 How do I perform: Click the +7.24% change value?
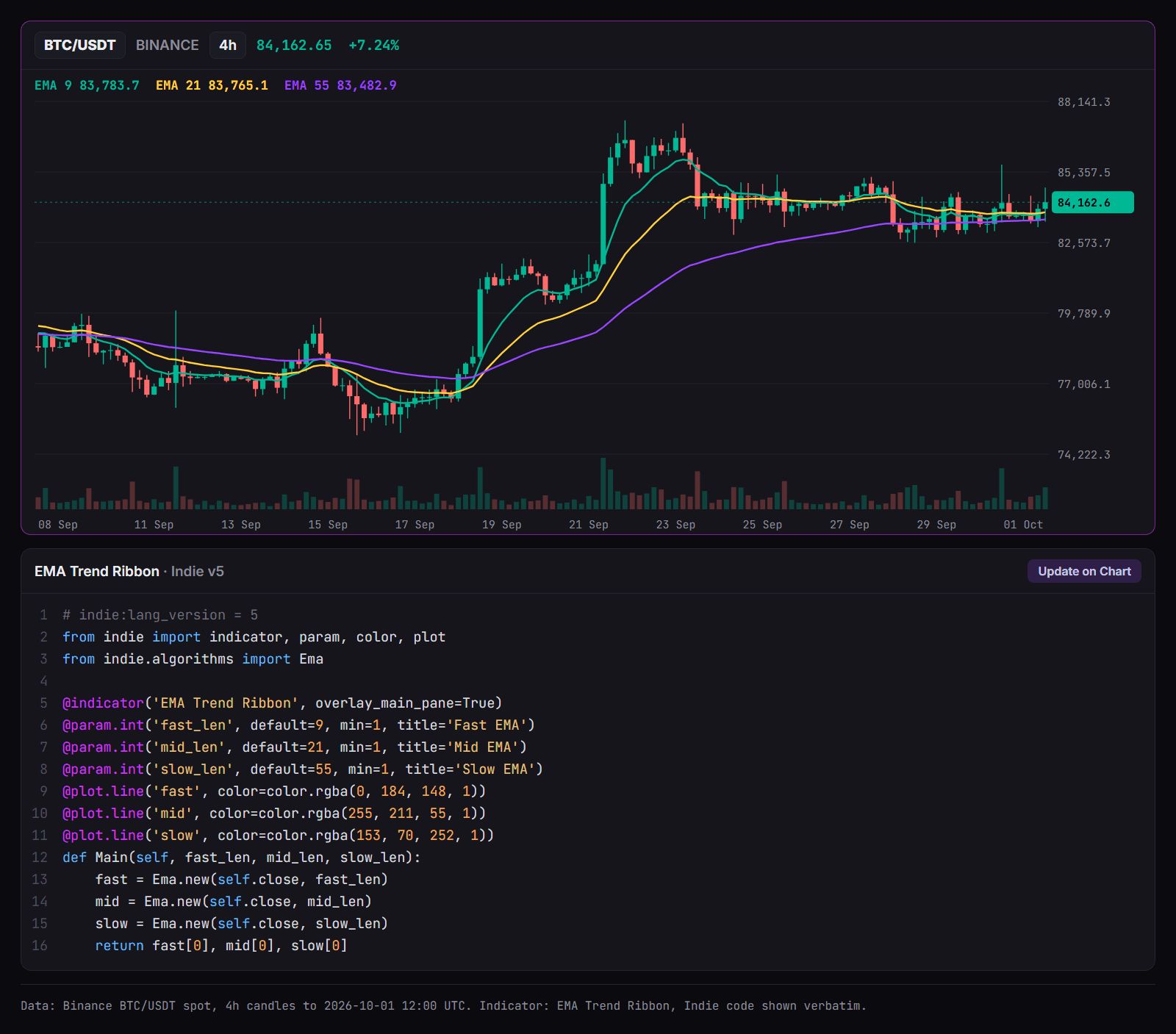(374, 45)
